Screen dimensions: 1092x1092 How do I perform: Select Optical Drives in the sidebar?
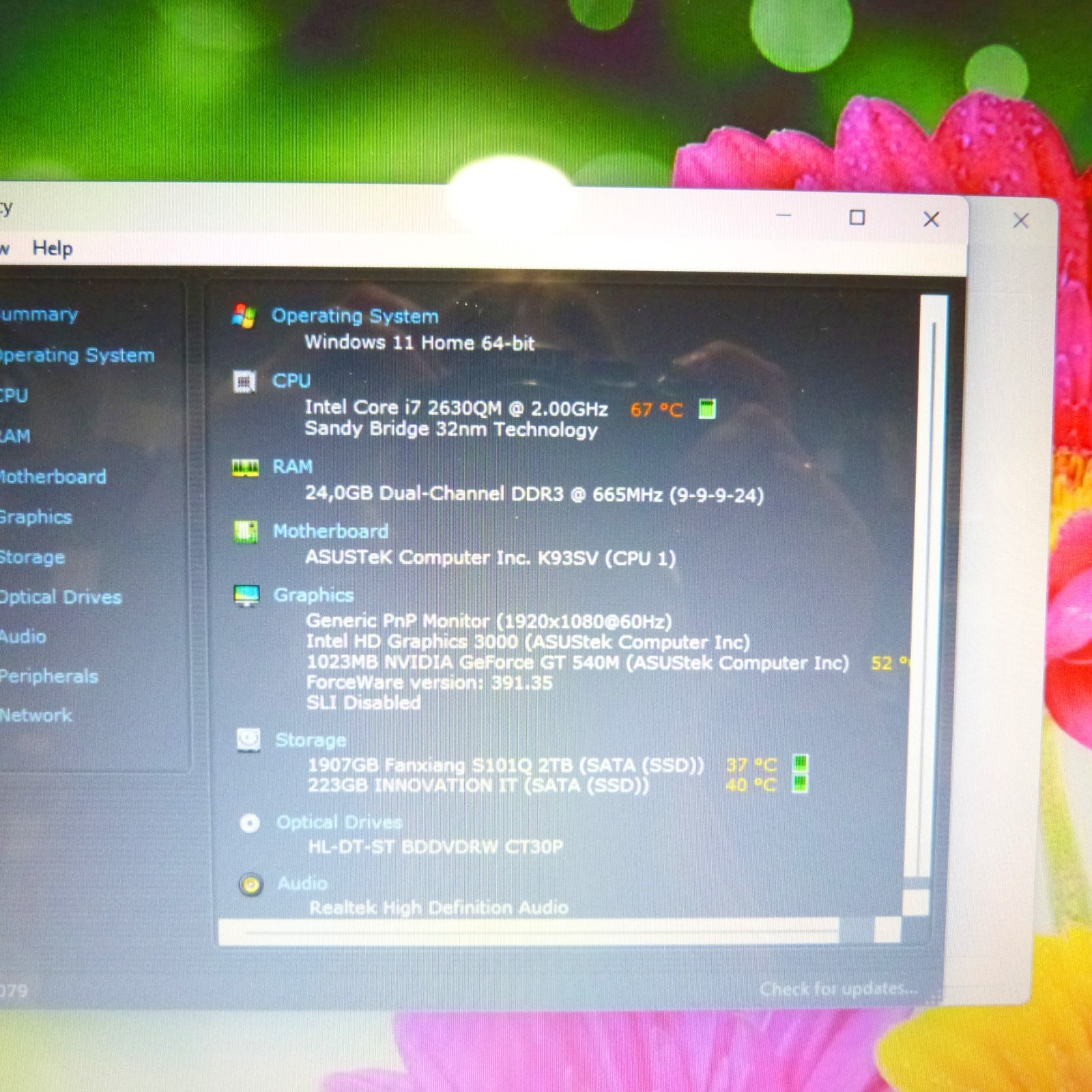[x=60, y=597]
